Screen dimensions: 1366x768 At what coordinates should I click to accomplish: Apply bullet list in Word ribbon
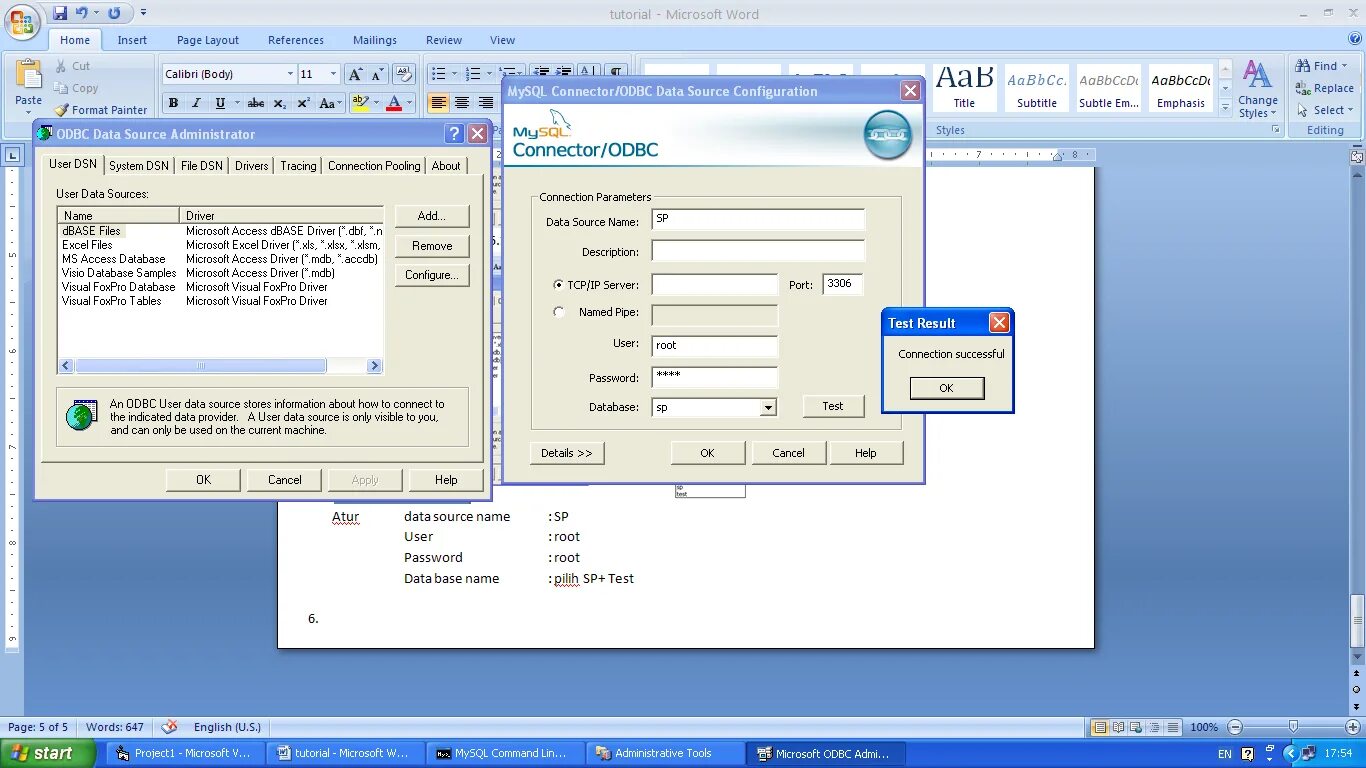coord(438,74)
